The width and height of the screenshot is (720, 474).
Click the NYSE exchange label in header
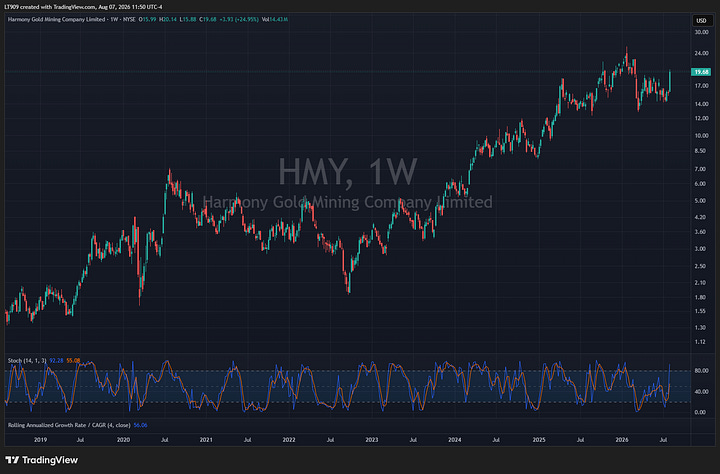point(129,19)
